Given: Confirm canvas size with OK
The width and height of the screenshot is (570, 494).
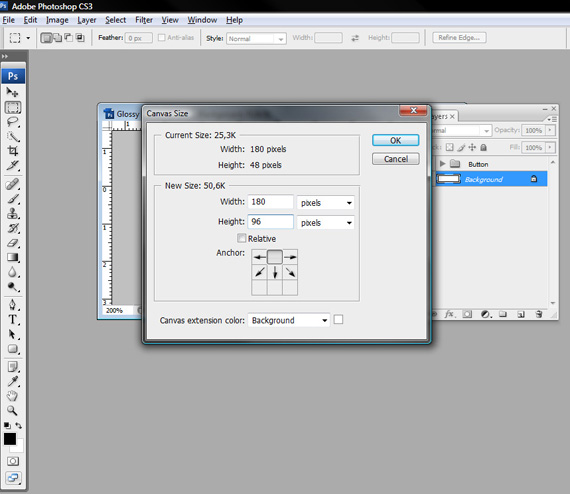Looking at the screenshot, I should pos(396,140).
